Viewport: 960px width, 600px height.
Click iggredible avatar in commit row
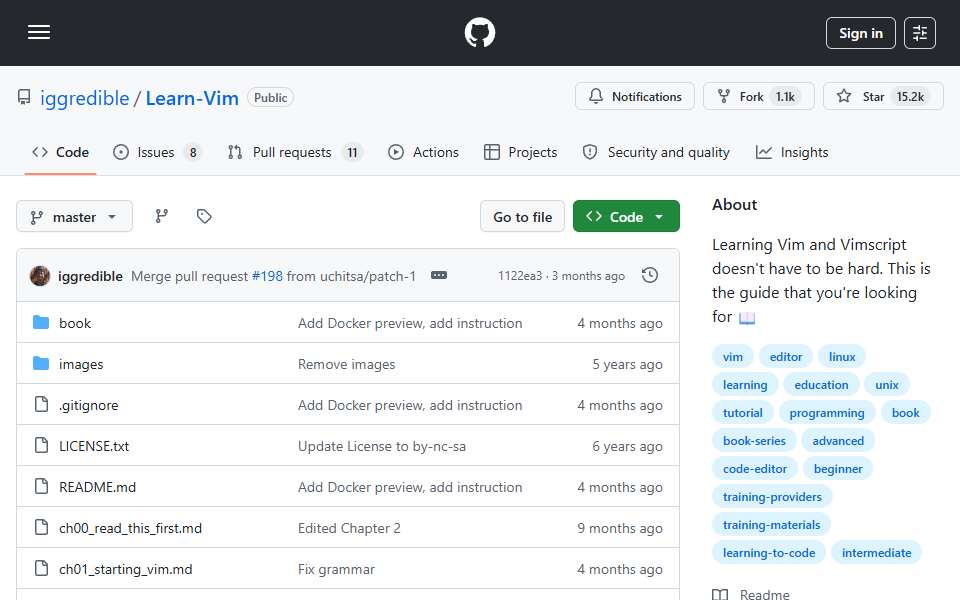click(x=40, y=276)
